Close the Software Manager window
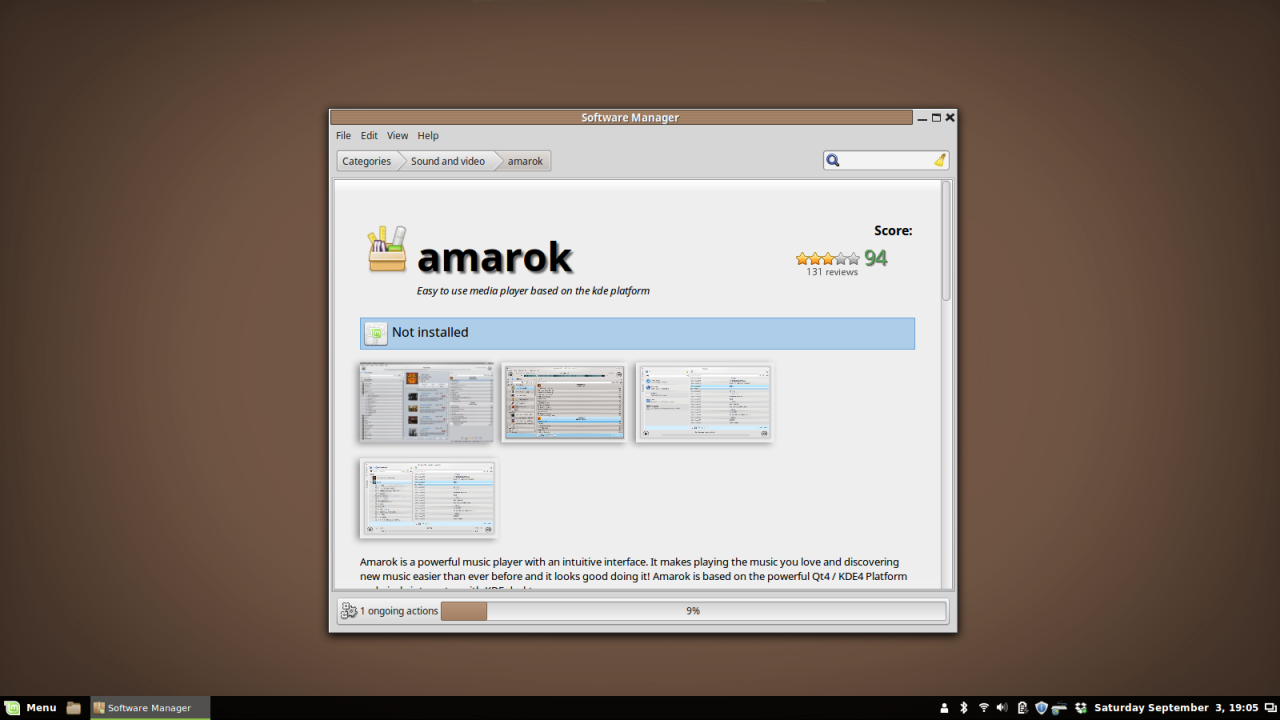 950,118
